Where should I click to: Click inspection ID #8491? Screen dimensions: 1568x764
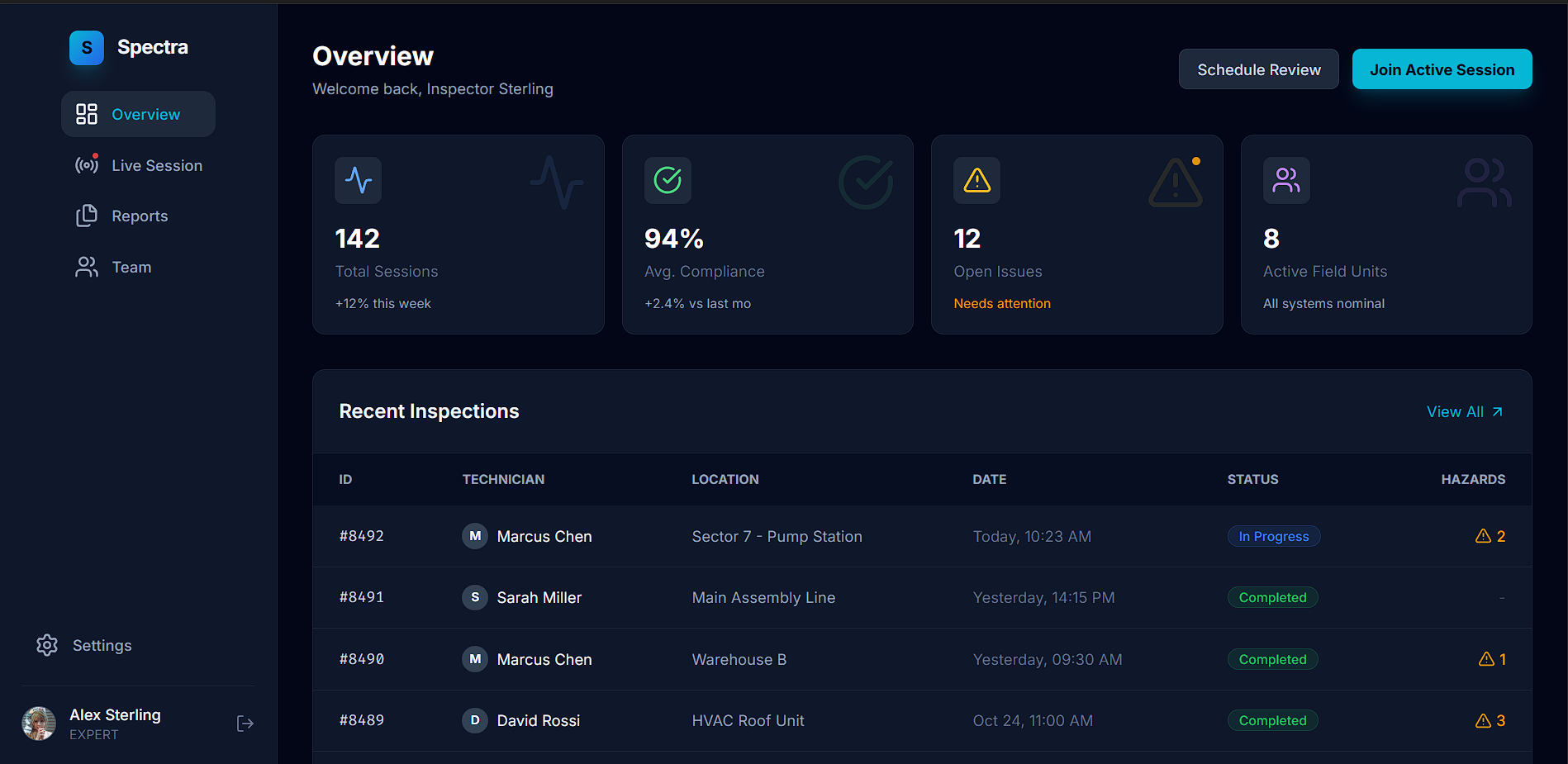point(362,597)
